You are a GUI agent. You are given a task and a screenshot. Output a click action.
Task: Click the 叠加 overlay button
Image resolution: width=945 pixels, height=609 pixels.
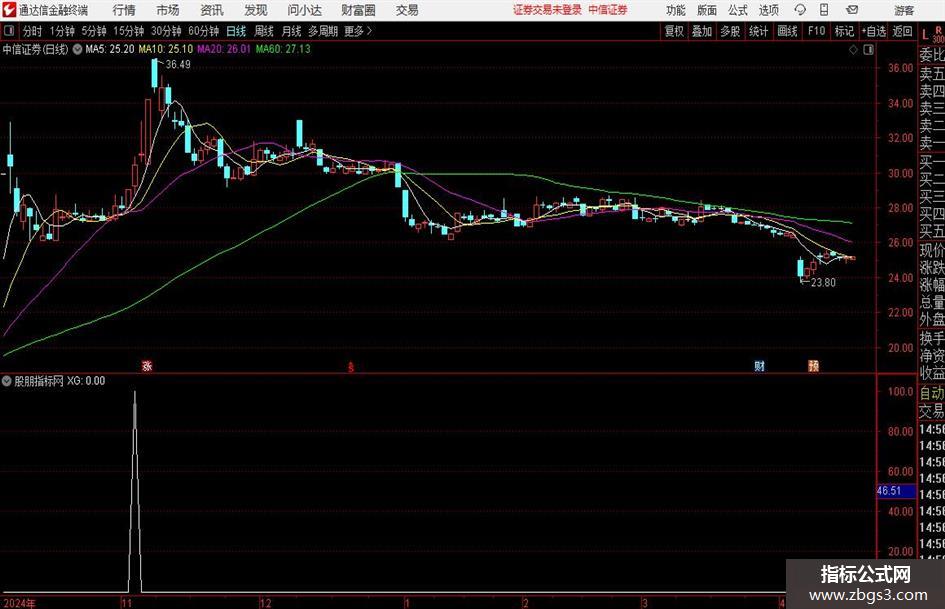coord(702,31)
